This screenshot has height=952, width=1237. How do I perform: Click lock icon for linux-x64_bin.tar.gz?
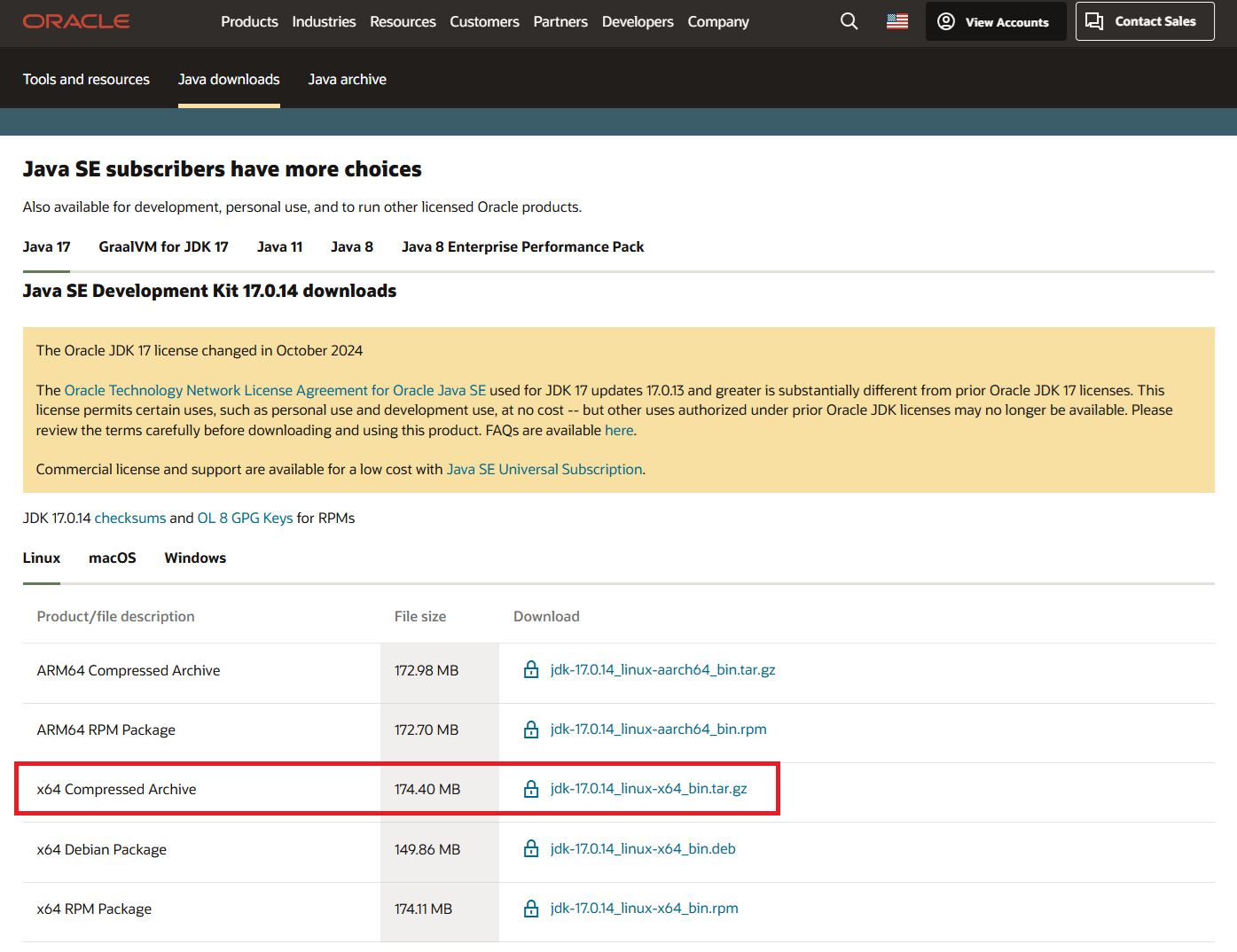531,788
